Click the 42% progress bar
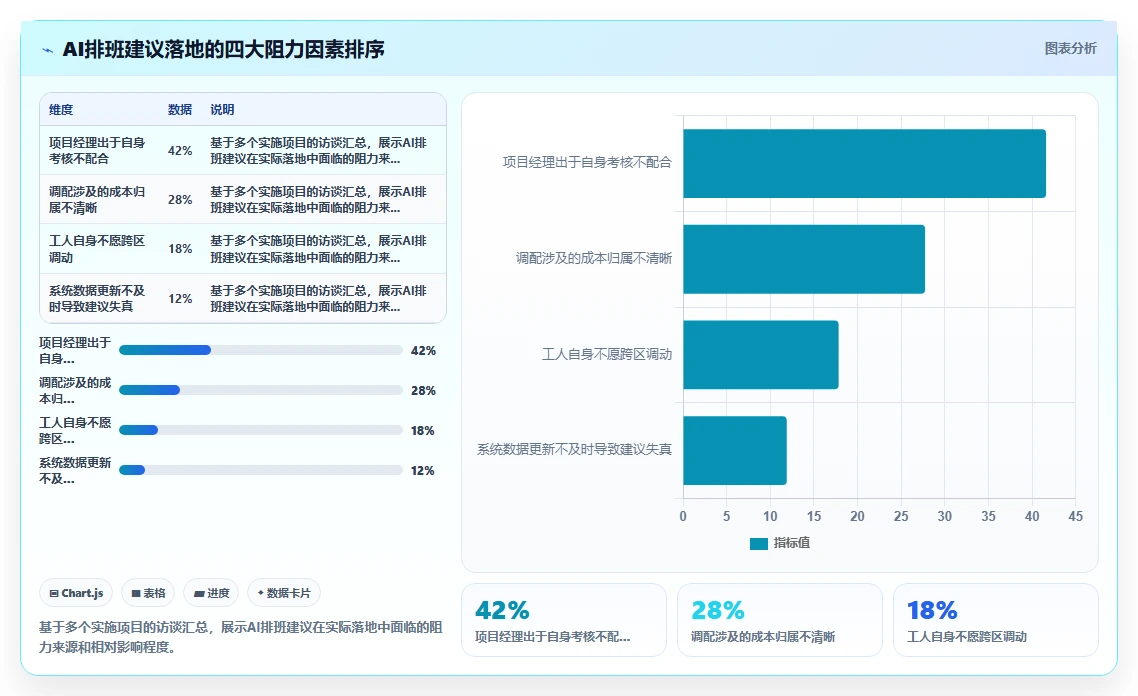This screenshot has height=696, width=1138. pos(261,350)
